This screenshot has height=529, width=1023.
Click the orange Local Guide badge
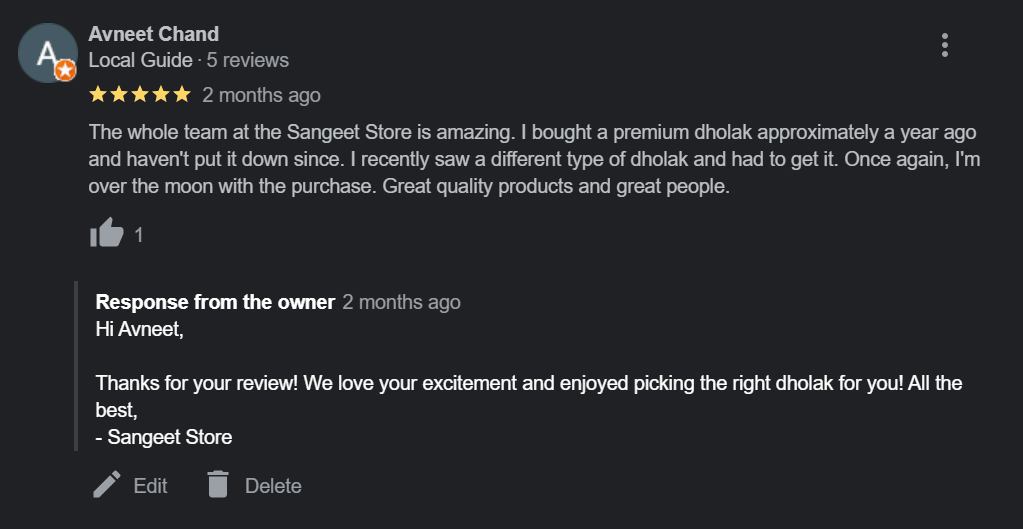tap(65, 71)
